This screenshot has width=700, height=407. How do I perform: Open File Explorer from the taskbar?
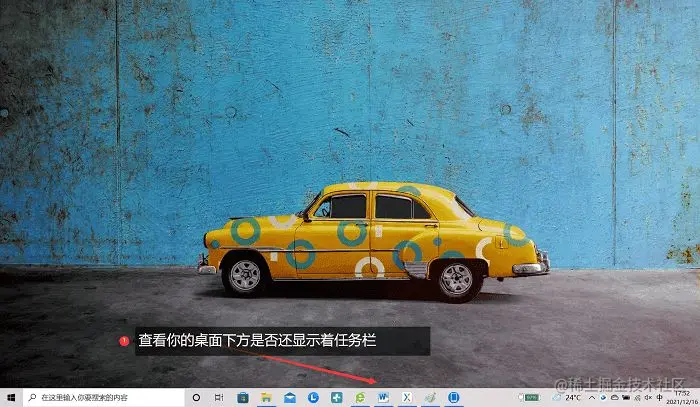pos(267,397)
